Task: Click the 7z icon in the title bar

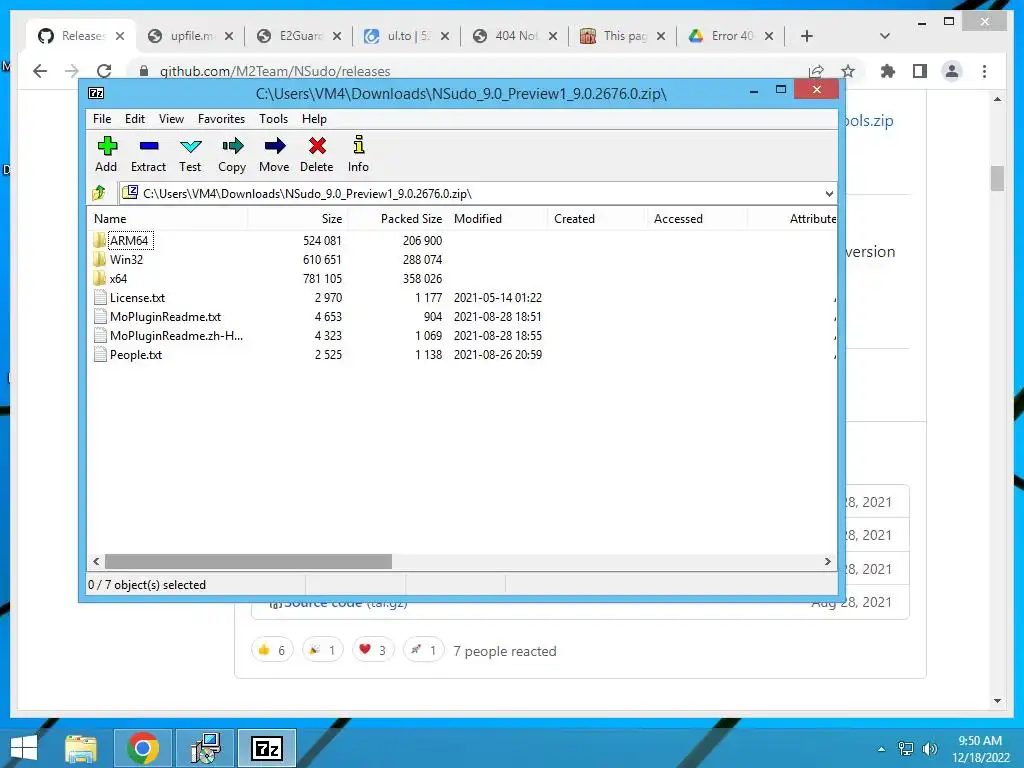Action: 96,93
